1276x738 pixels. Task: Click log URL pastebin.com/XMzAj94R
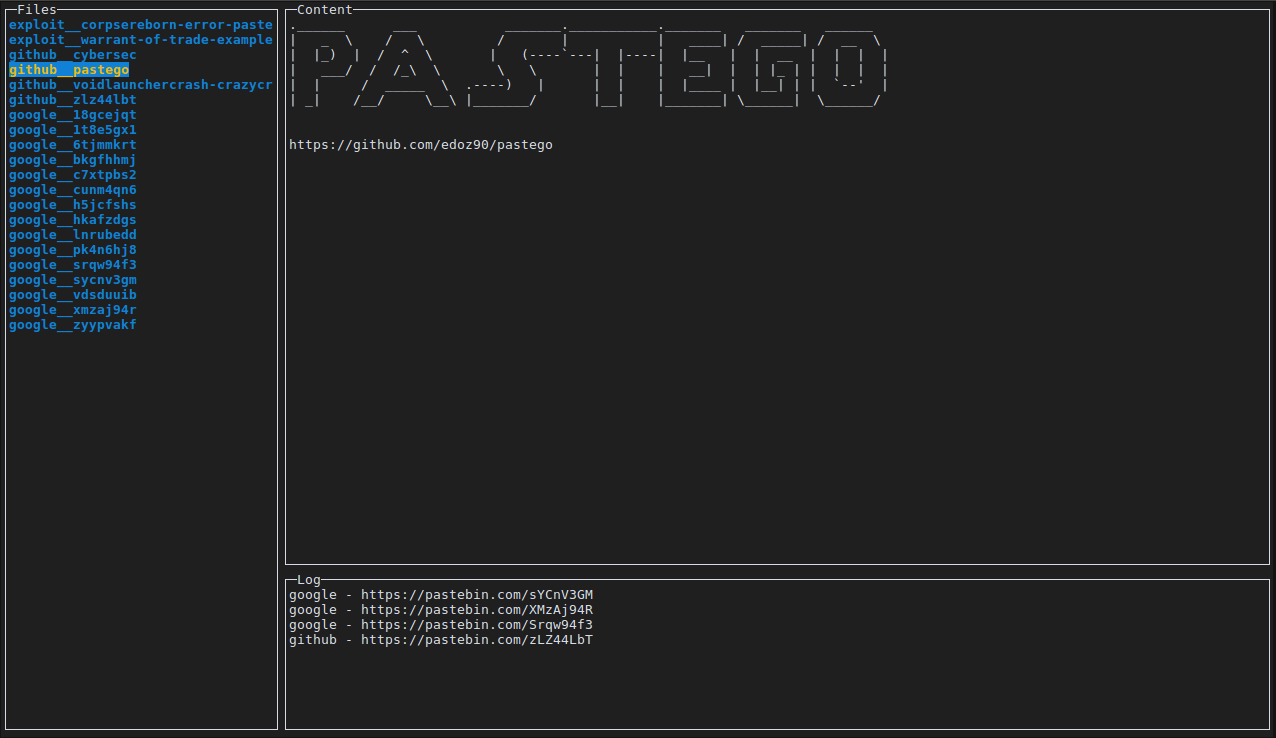pos(477,610)
